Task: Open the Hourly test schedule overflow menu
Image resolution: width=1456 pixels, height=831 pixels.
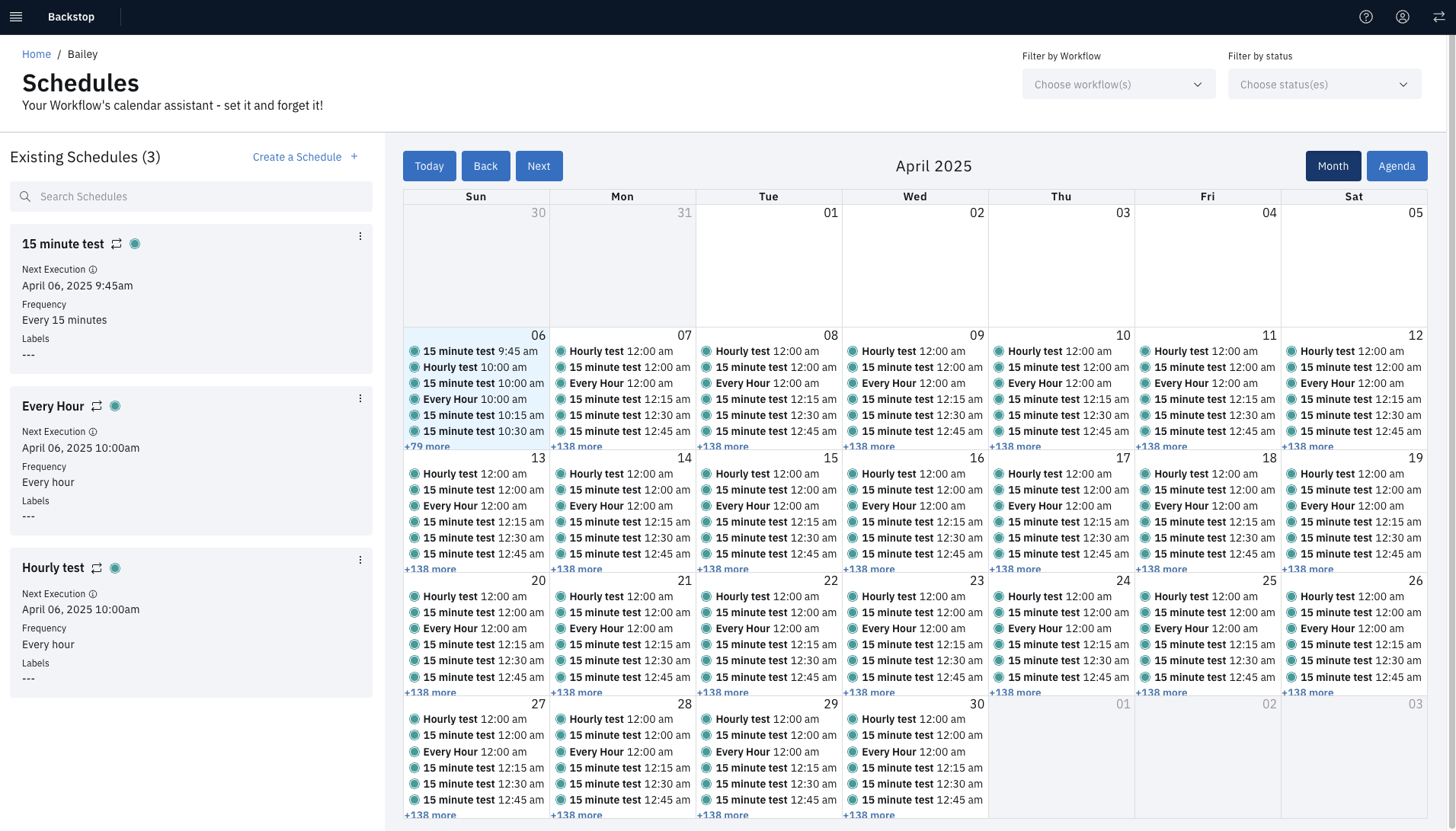Action: point(360,561)
